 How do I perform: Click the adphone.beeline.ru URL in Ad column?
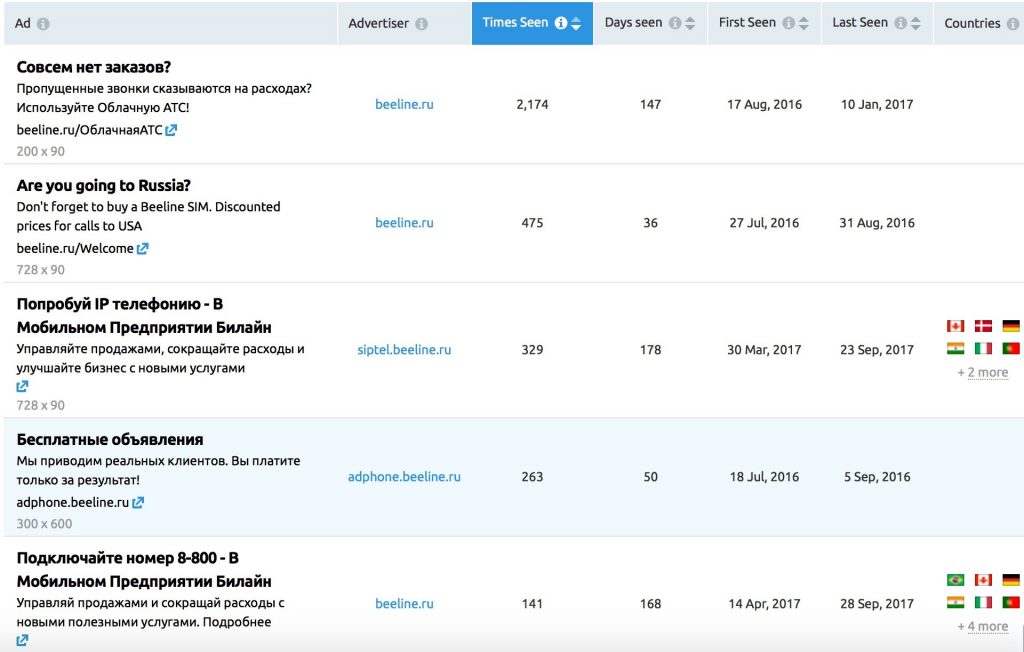pyautogui.click(x=72, y=502)
